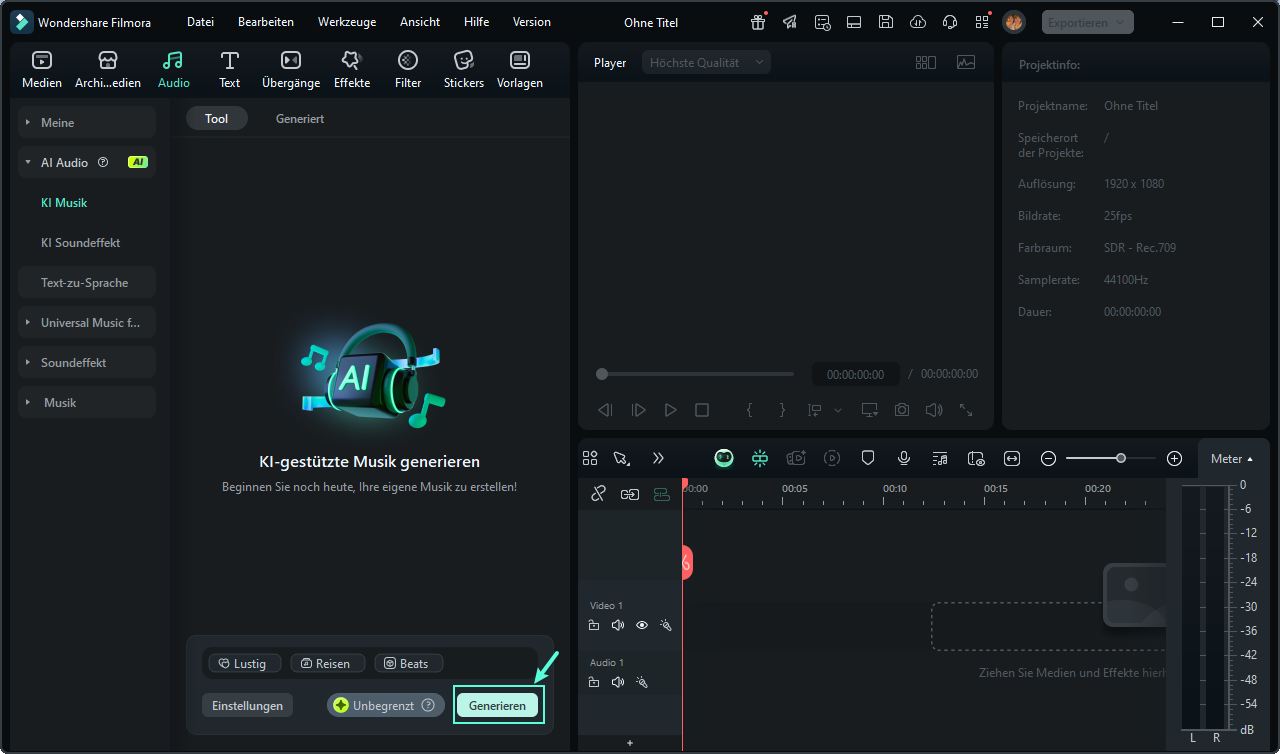Open KI Soundeffekt in the sidebar

click(x=81, y=242)
